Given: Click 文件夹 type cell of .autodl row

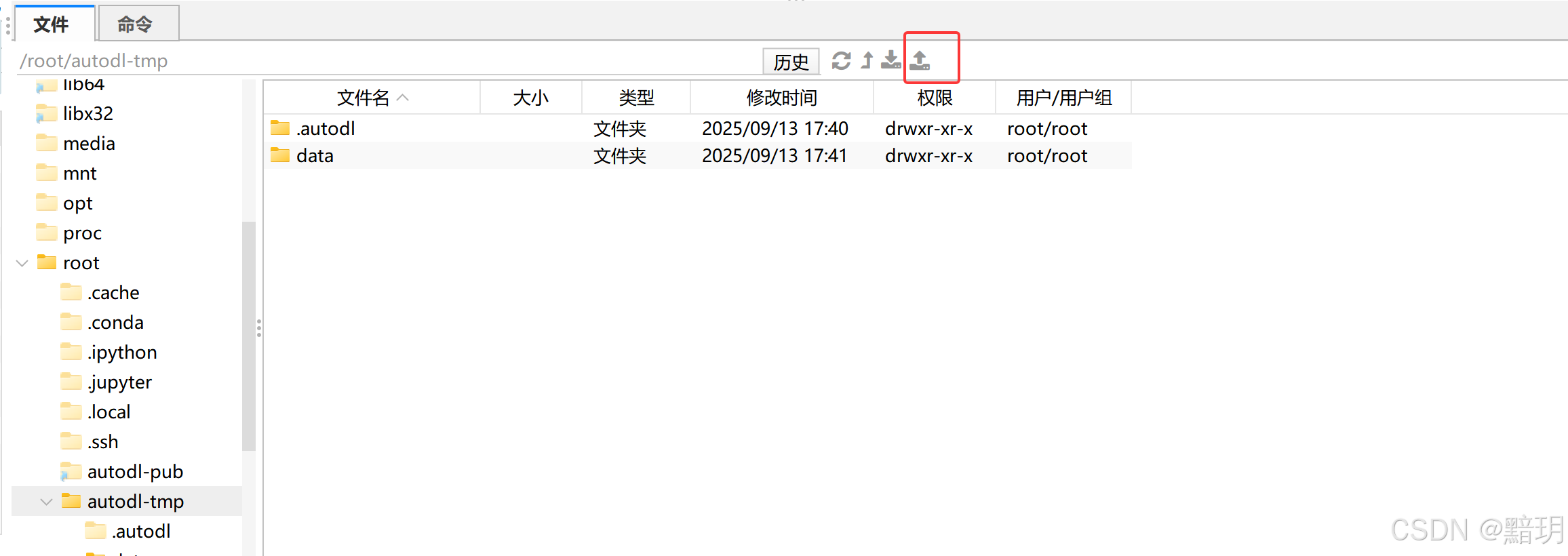Looking at the screenshot, I should [x=620, y=128].
